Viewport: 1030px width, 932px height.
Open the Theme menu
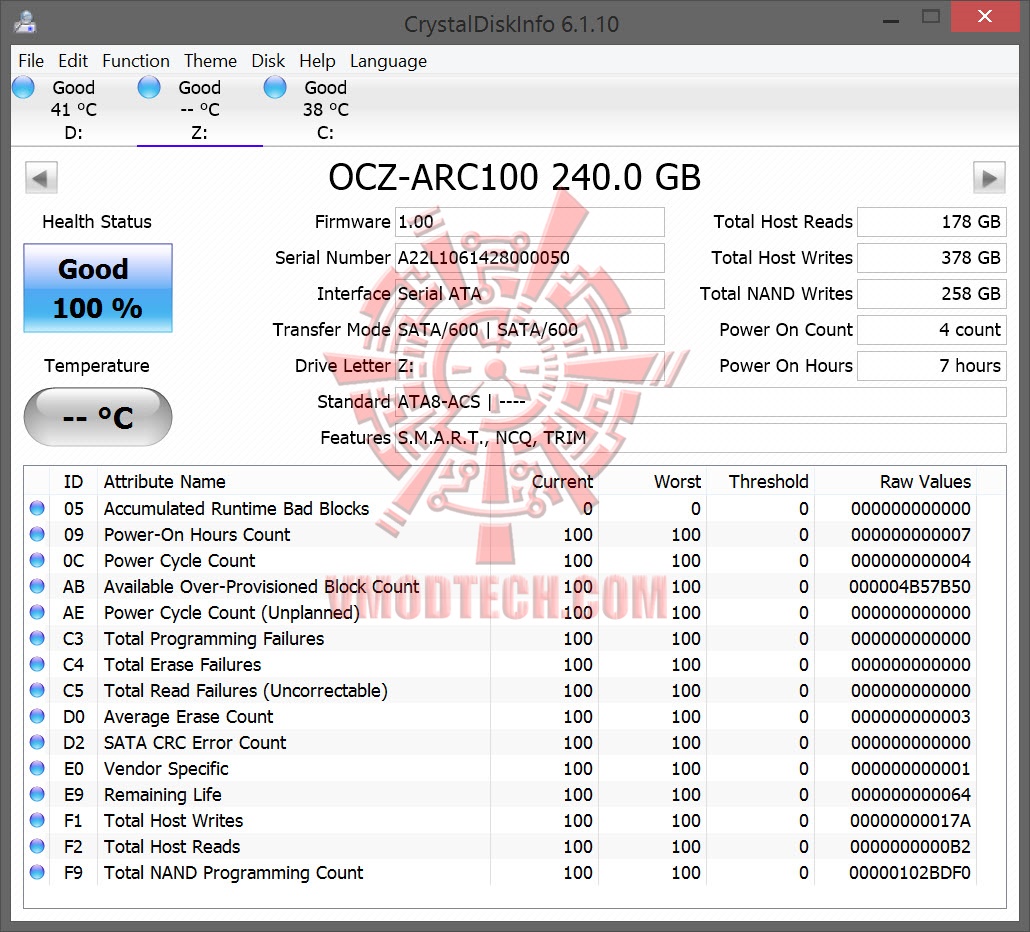210,61
